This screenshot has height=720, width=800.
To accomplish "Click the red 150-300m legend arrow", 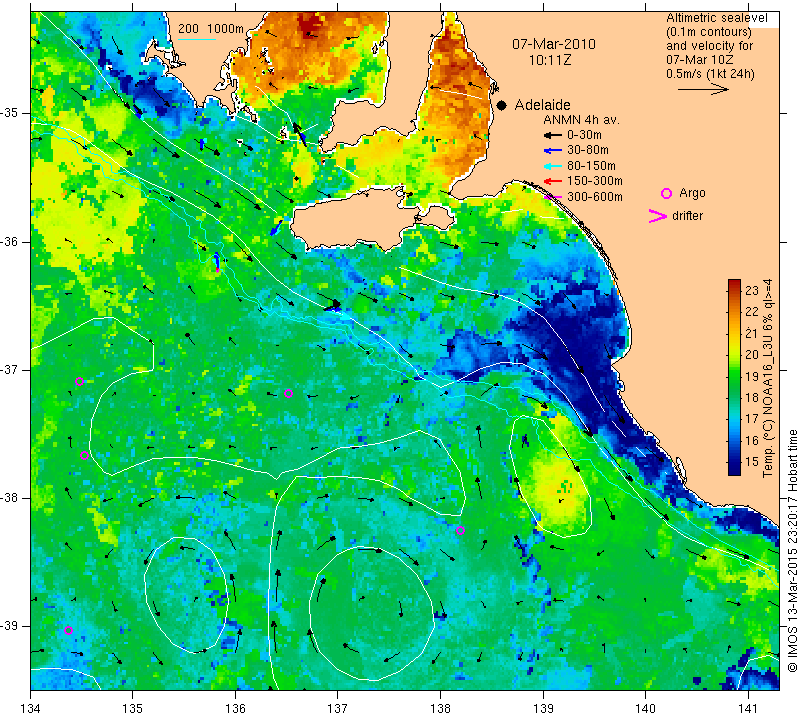I will coord(552,181).
